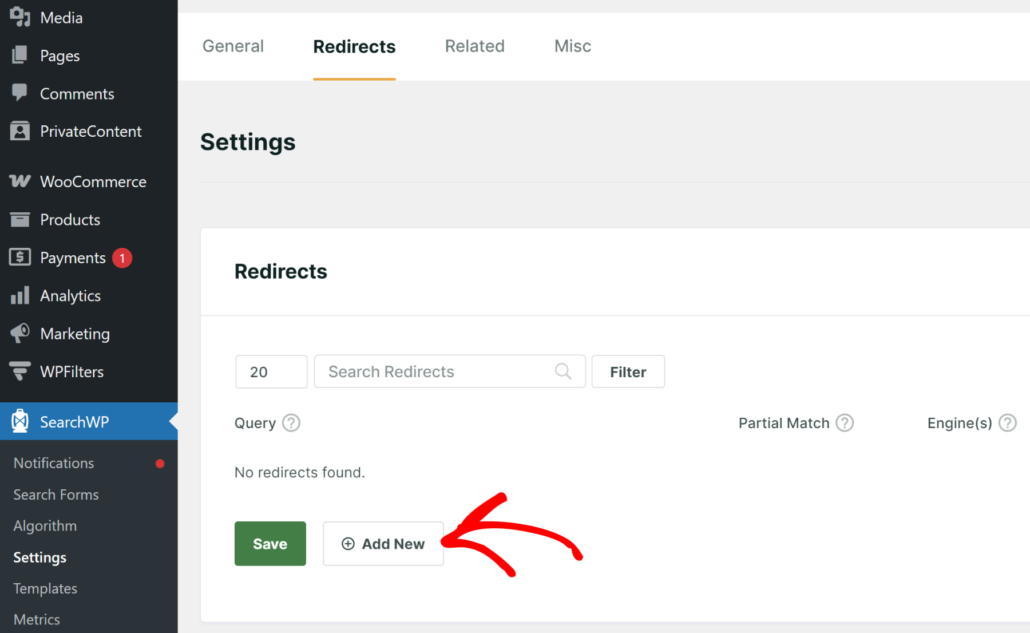Click the 'No redirects found.' message

300,472
